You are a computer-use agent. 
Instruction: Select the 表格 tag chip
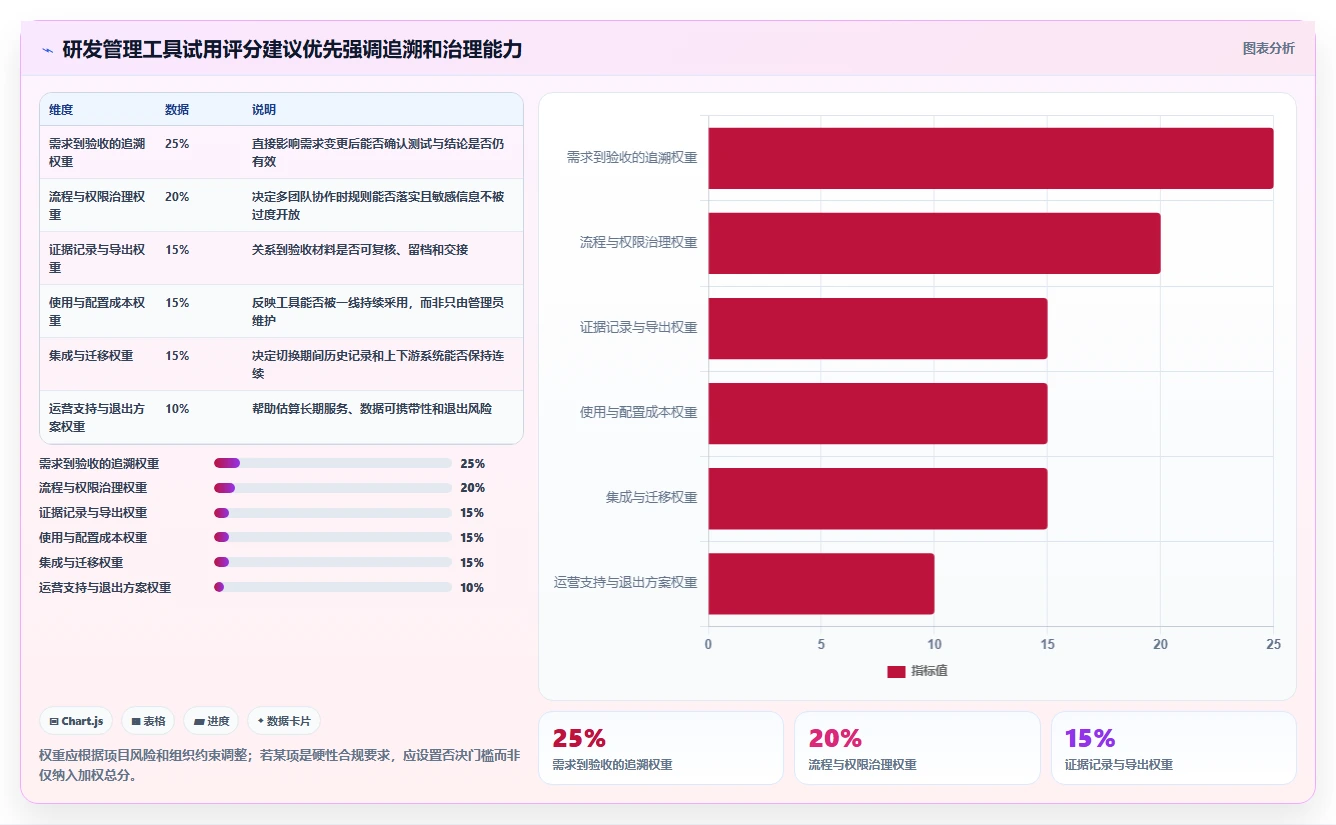[148, 721]
